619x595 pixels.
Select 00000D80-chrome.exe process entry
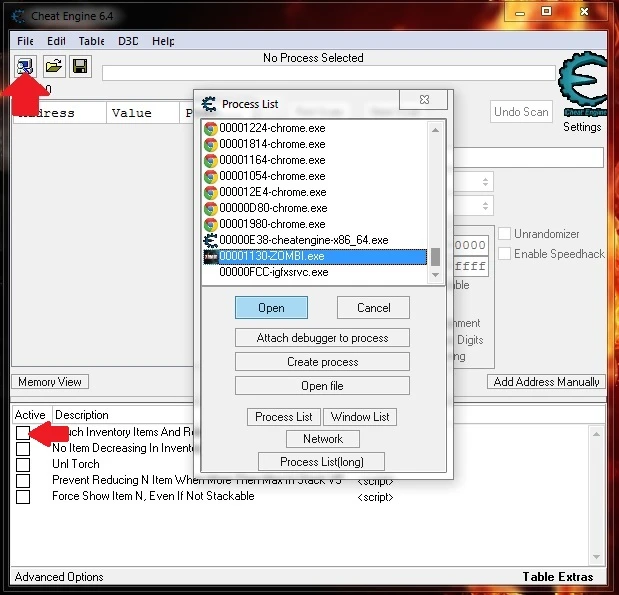(x=315, y=208)
